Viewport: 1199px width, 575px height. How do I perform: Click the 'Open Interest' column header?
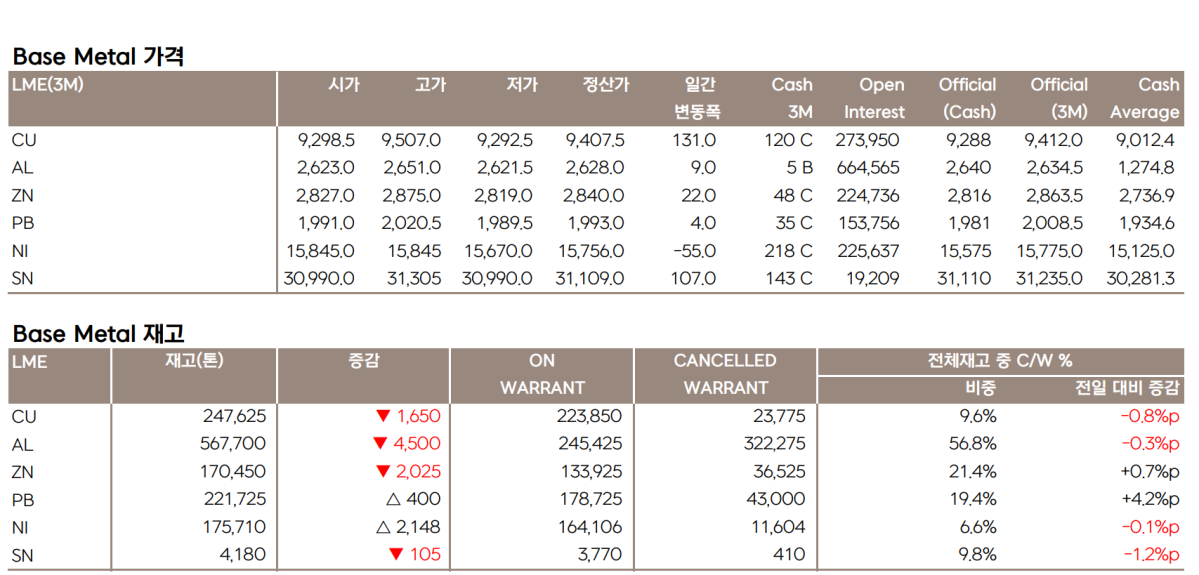tap(874, 98)
